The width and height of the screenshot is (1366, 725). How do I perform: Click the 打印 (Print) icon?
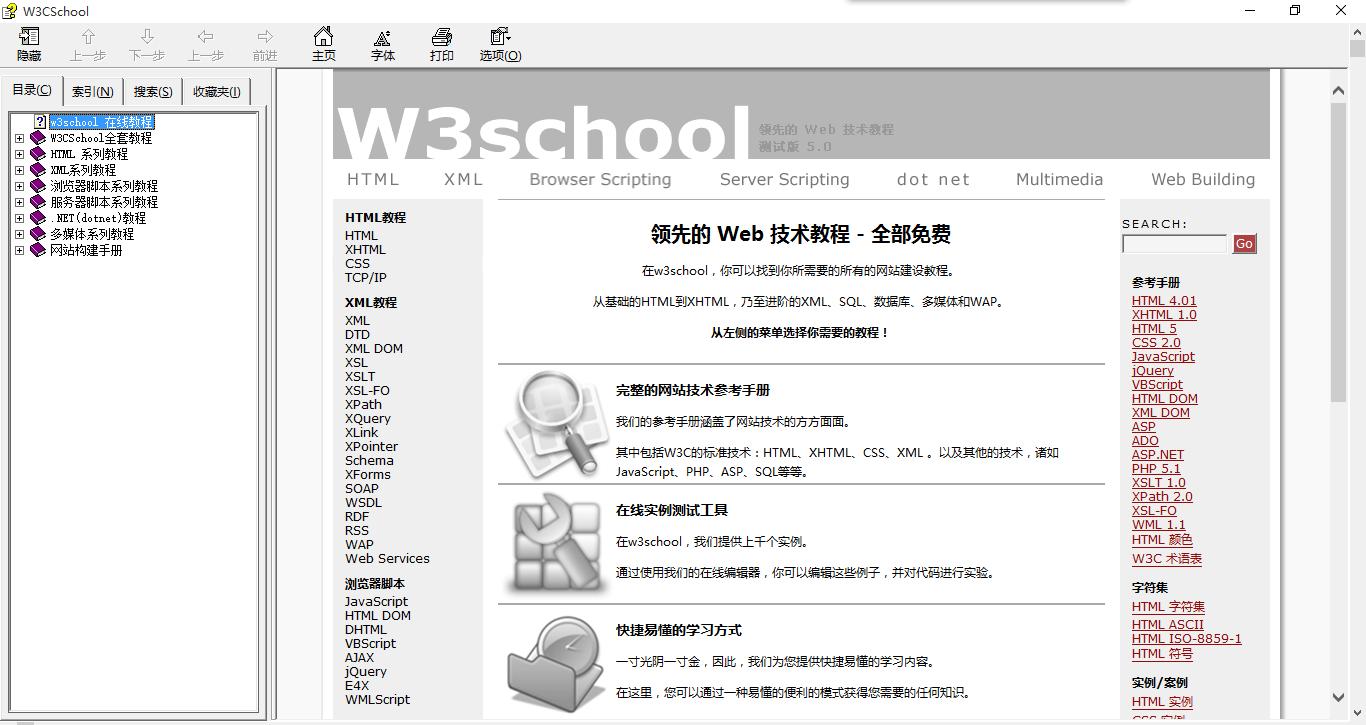tap(441, 43)
